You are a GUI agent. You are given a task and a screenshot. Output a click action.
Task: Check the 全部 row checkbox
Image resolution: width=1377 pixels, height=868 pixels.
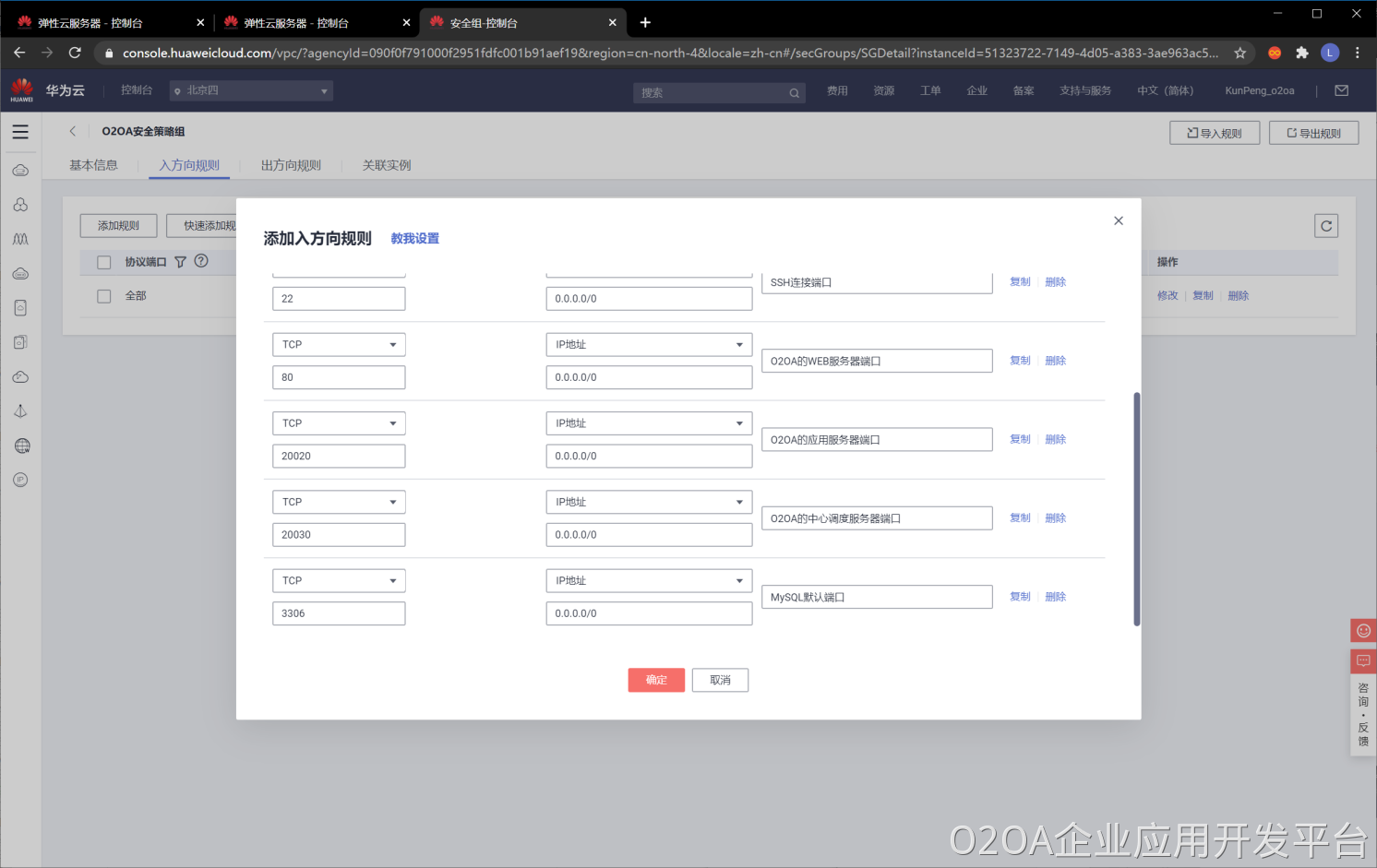(x=104, y=296)
